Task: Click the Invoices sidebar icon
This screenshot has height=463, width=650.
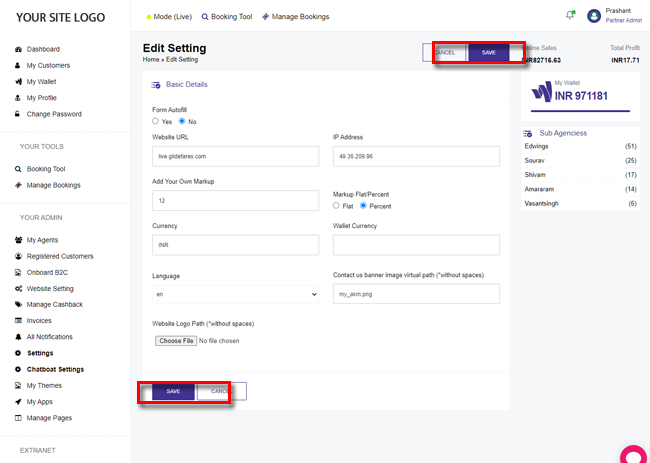Action: pyautogui.click(x=18, y=320)
